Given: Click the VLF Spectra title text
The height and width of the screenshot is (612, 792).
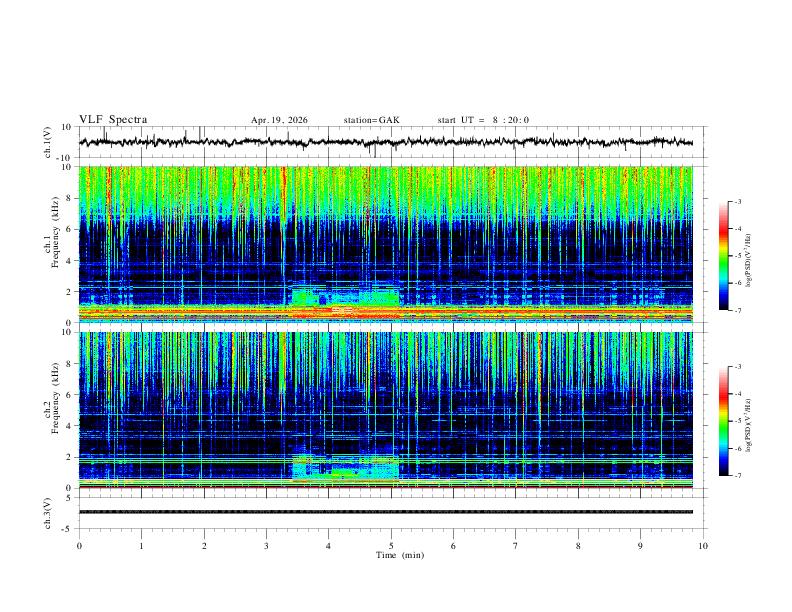Looking at the screenshot, I should (113, 120).
